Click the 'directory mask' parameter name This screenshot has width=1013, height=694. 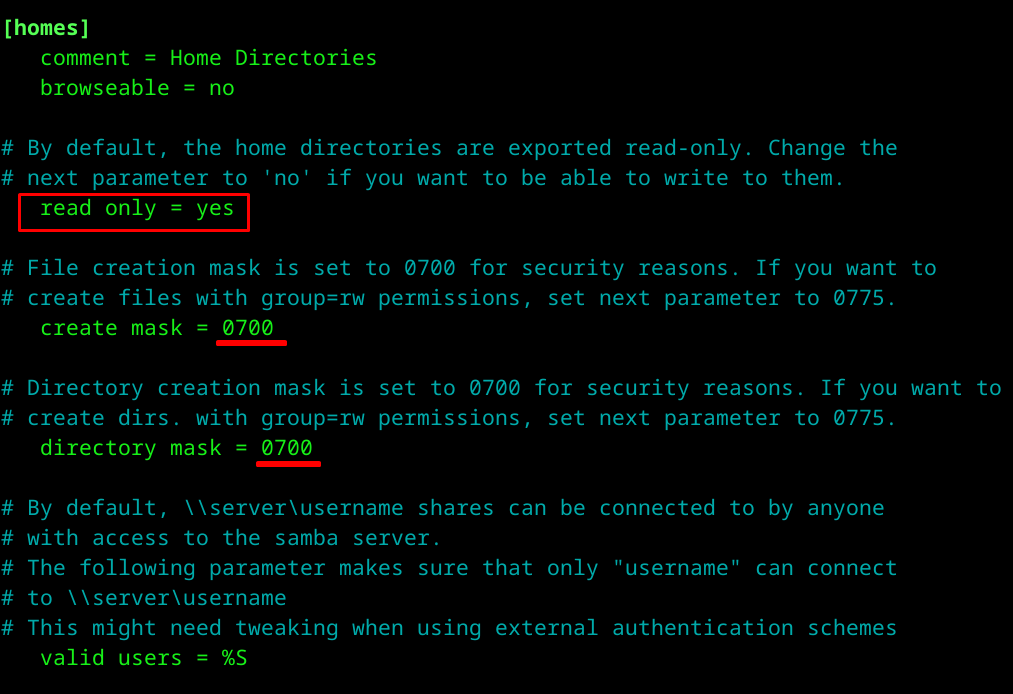coord(130,448)
